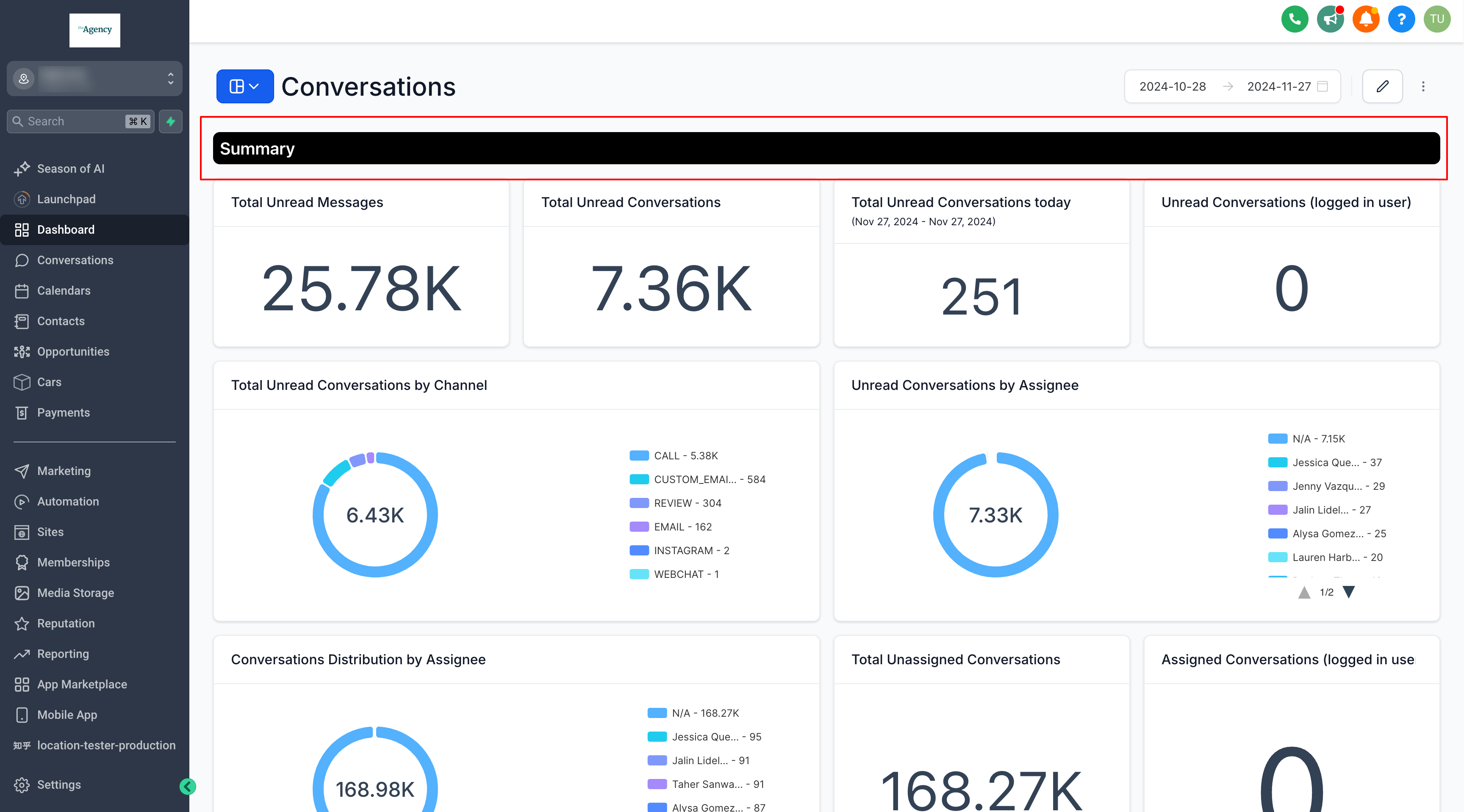
Task: Toggle Jessica Que... - 37 legend entry
Action: (1325, 463)
